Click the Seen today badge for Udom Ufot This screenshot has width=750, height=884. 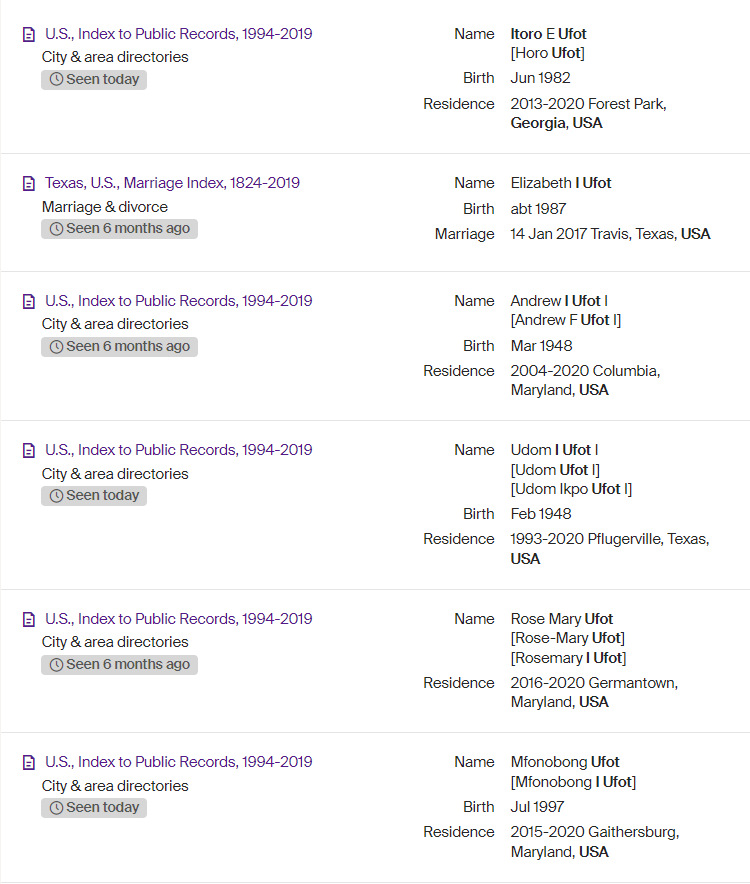pos(94,495)
